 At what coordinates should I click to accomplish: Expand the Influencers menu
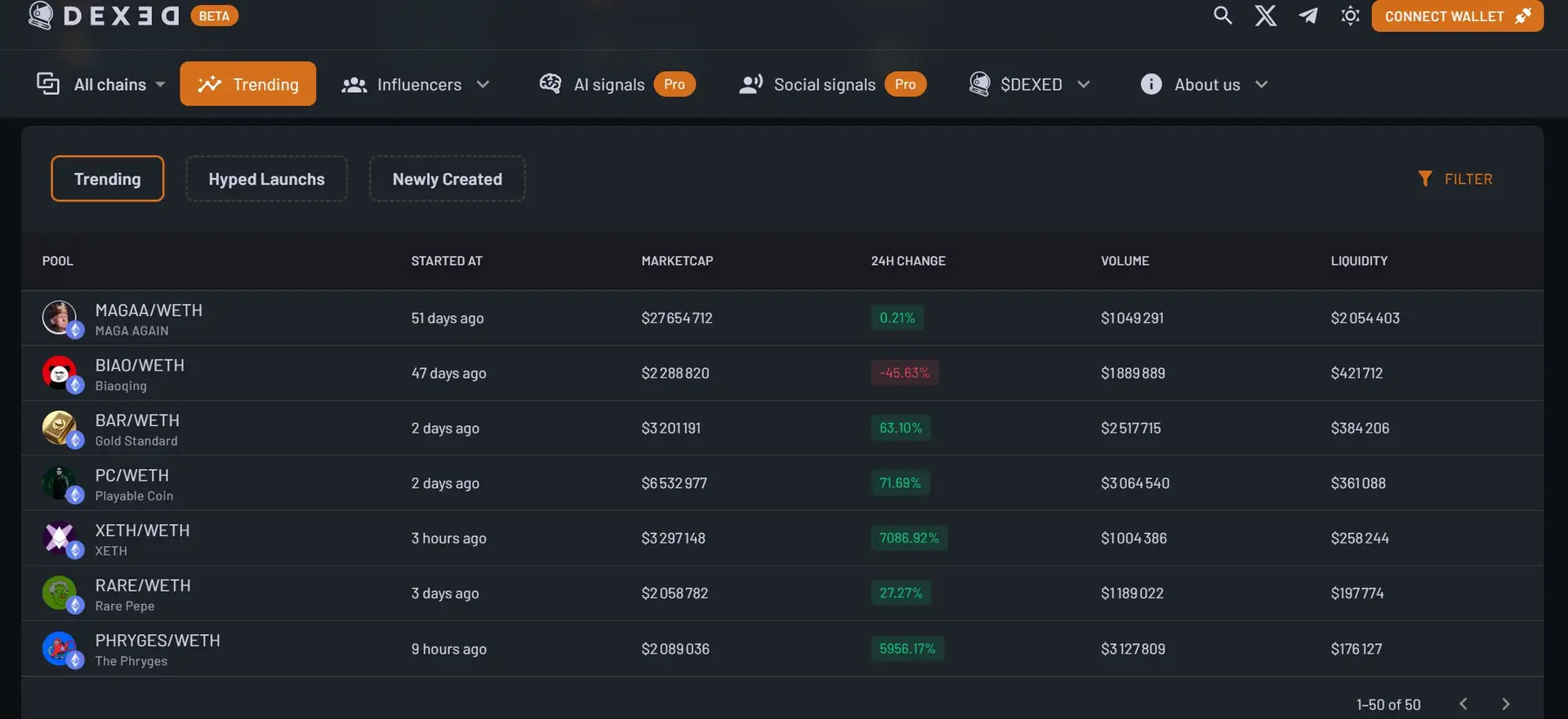click(x=416, y=84)
